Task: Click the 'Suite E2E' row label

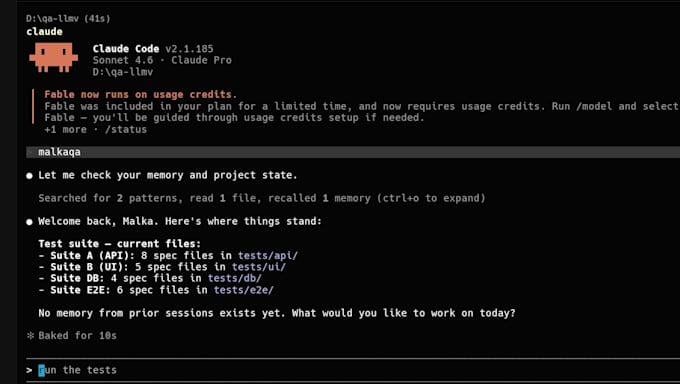Action: (80, 290)
